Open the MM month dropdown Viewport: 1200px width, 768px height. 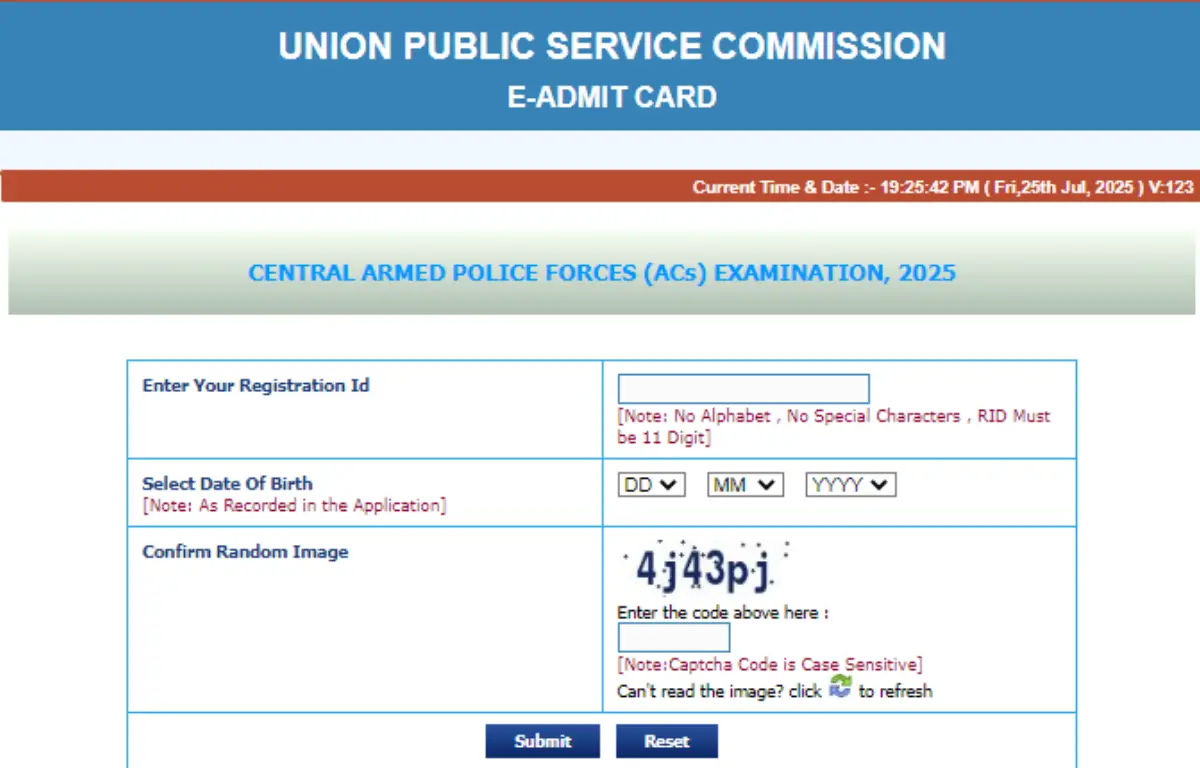tap(744, 484)
